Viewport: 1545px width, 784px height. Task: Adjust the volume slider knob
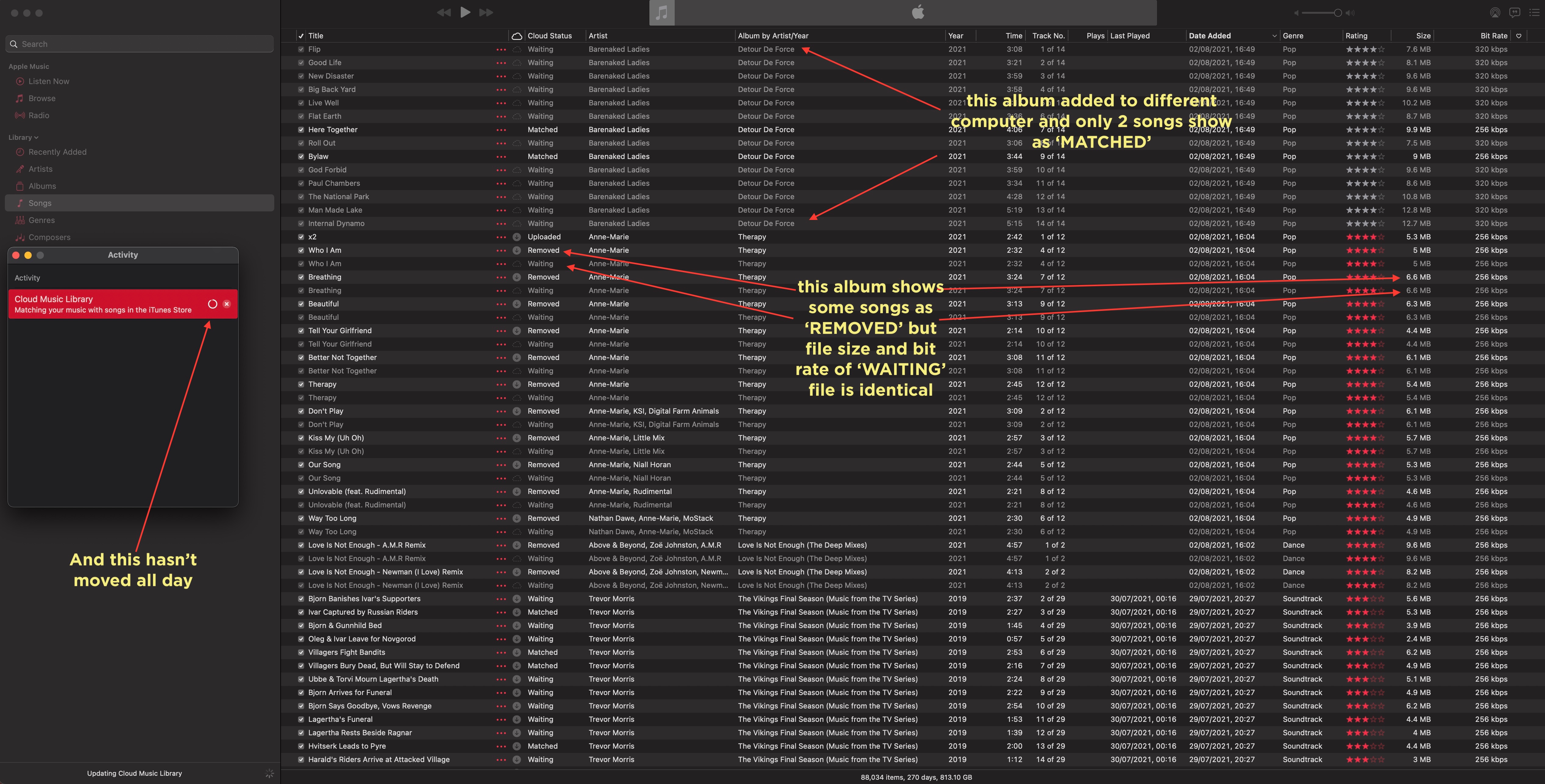coord(1337,12)
